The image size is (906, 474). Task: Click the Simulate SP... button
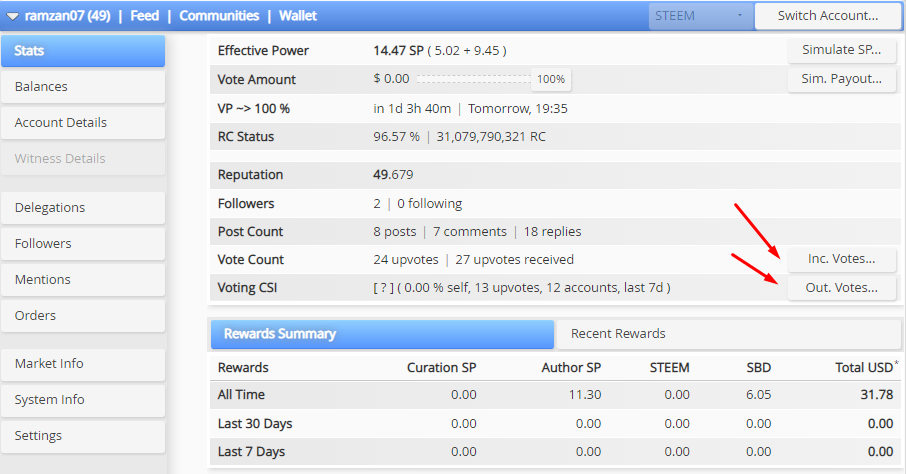tap(841, 50)
